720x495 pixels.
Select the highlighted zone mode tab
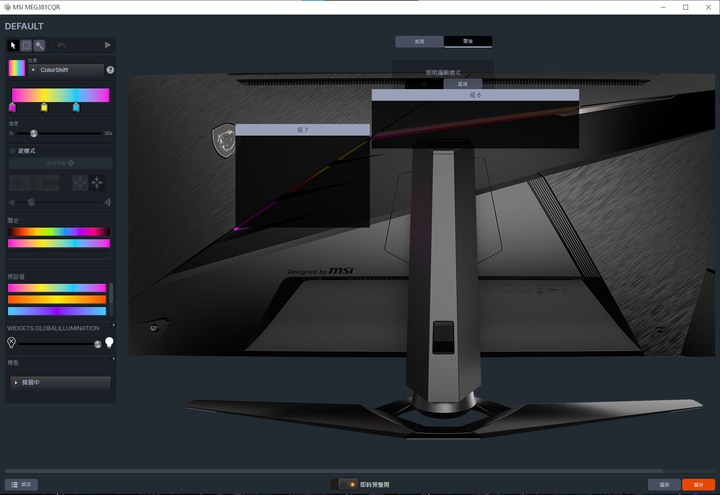pos(462,84)
